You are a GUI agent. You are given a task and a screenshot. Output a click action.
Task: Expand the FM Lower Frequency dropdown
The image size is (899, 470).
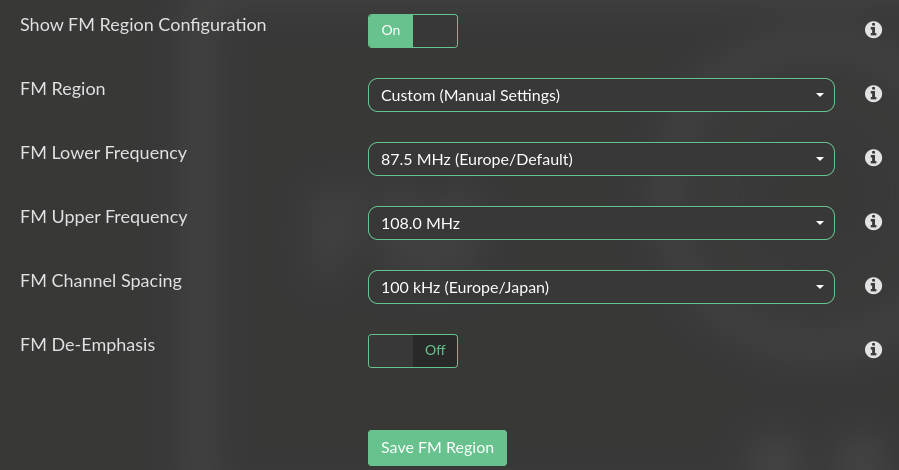[601, 159]
